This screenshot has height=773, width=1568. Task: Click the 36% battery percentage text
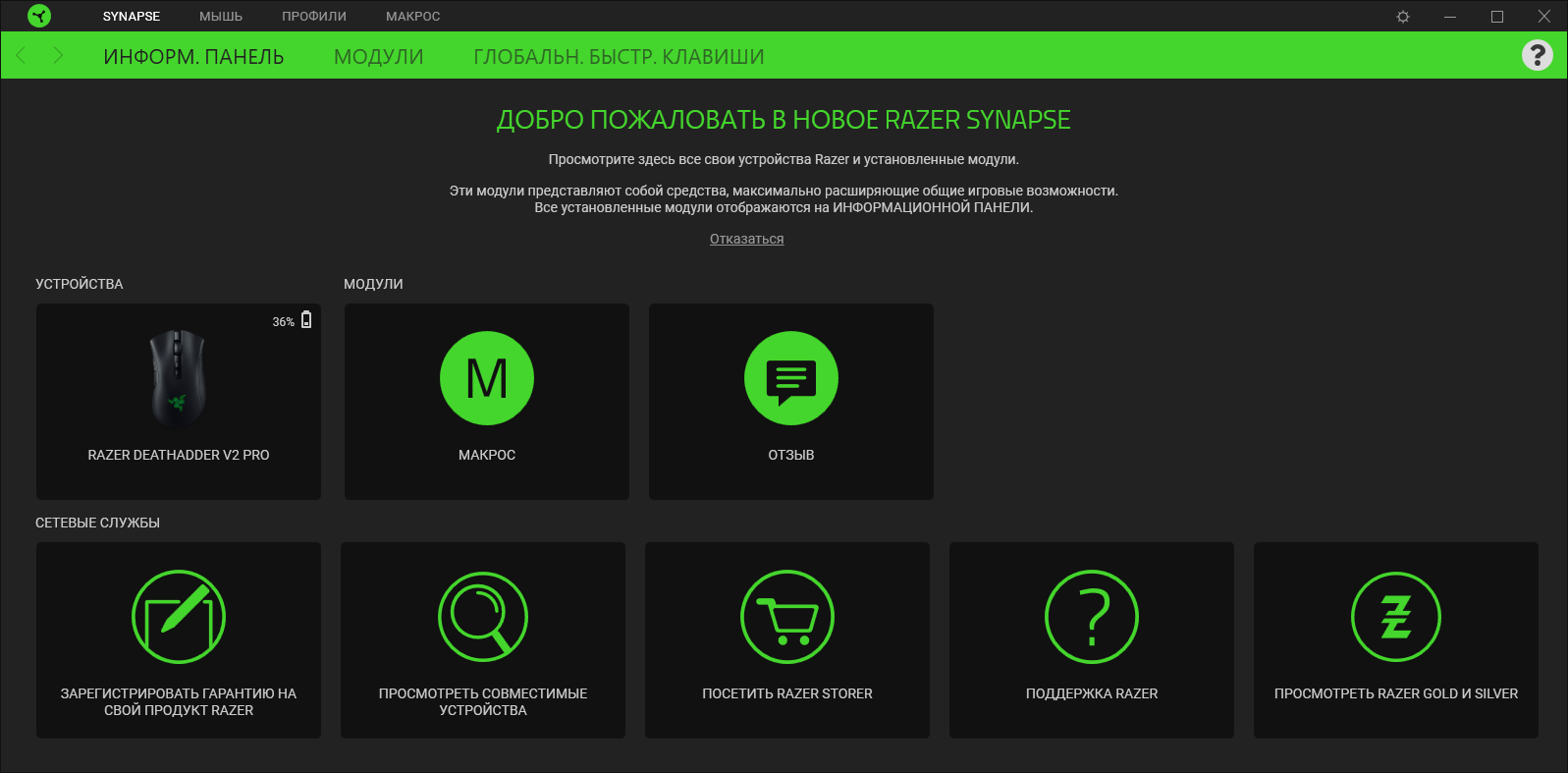point(284,322)
